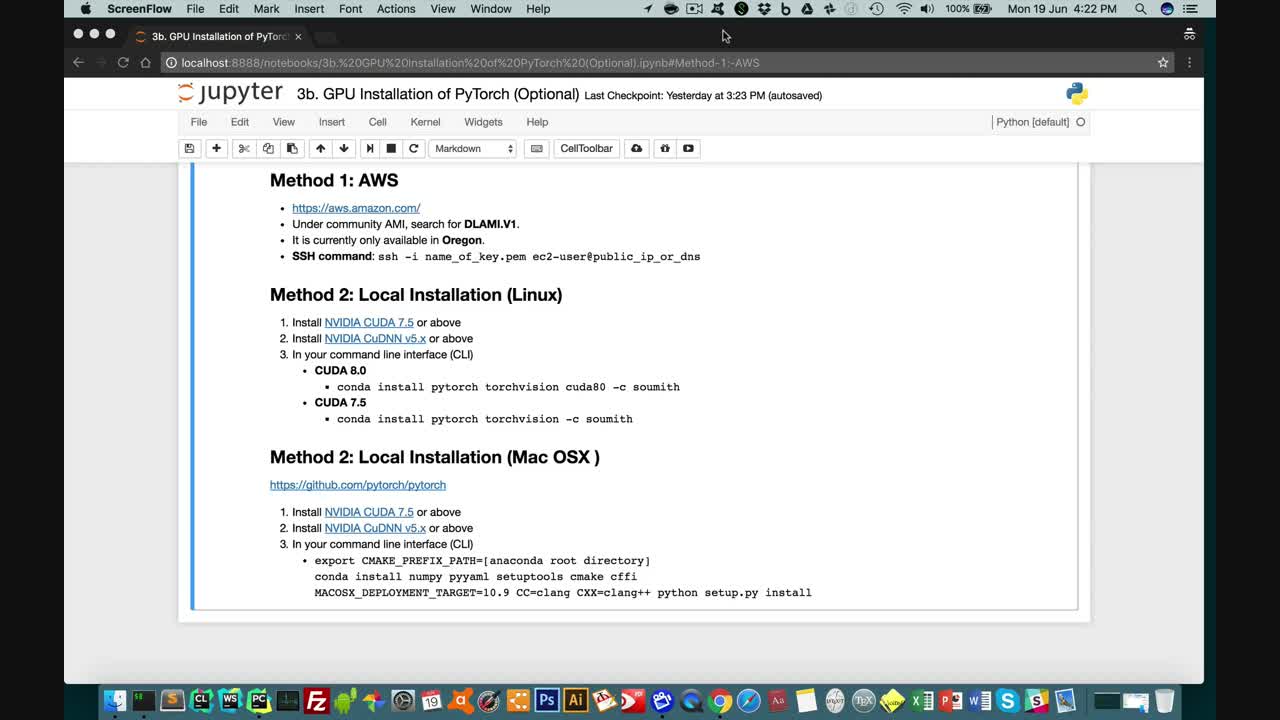The height and width of the screenshot is (720, 1280).
Task: Open Chrome's three-dot menu
Action: (x=1189, y=62)
